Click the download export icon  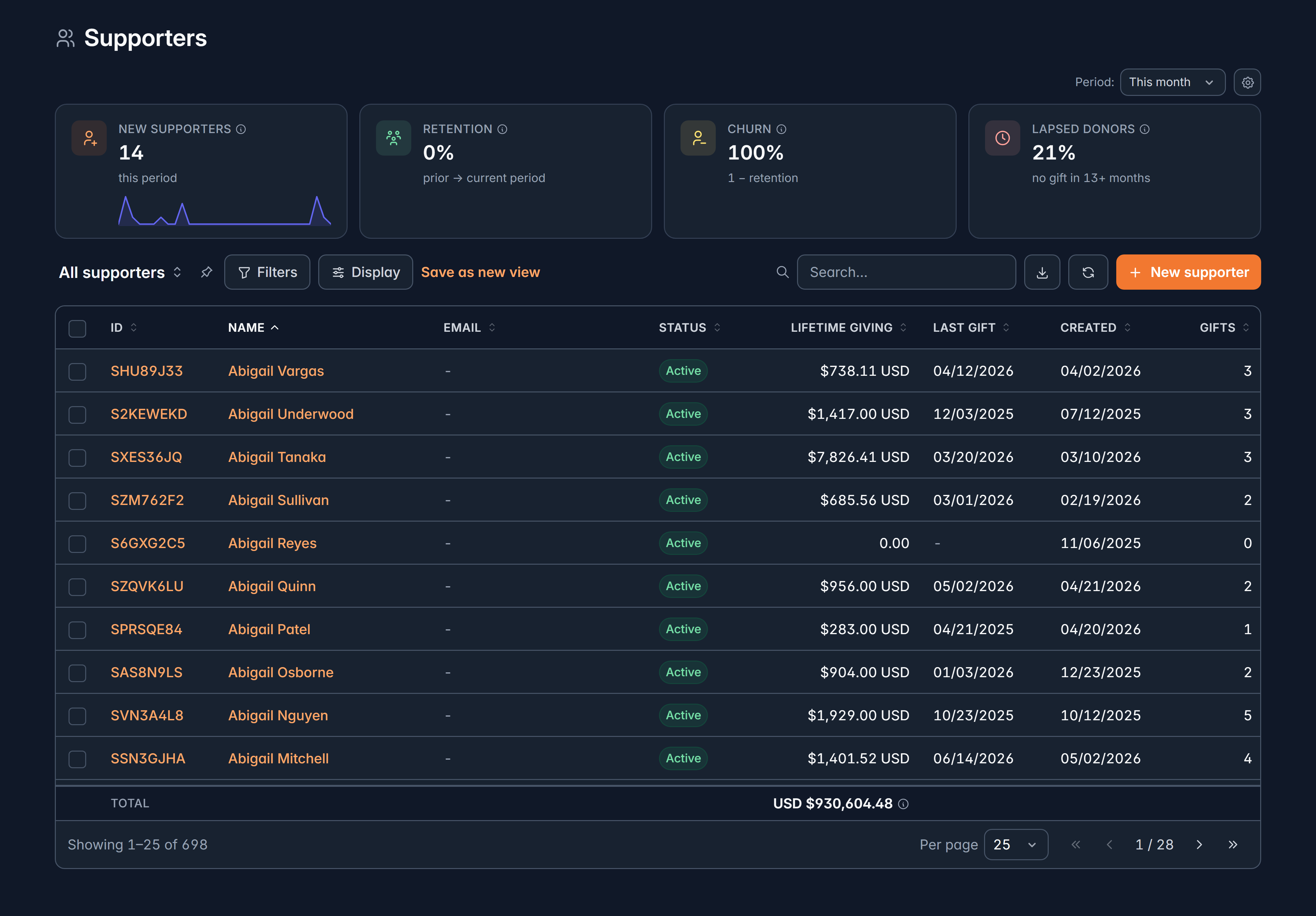point(1042,272)
